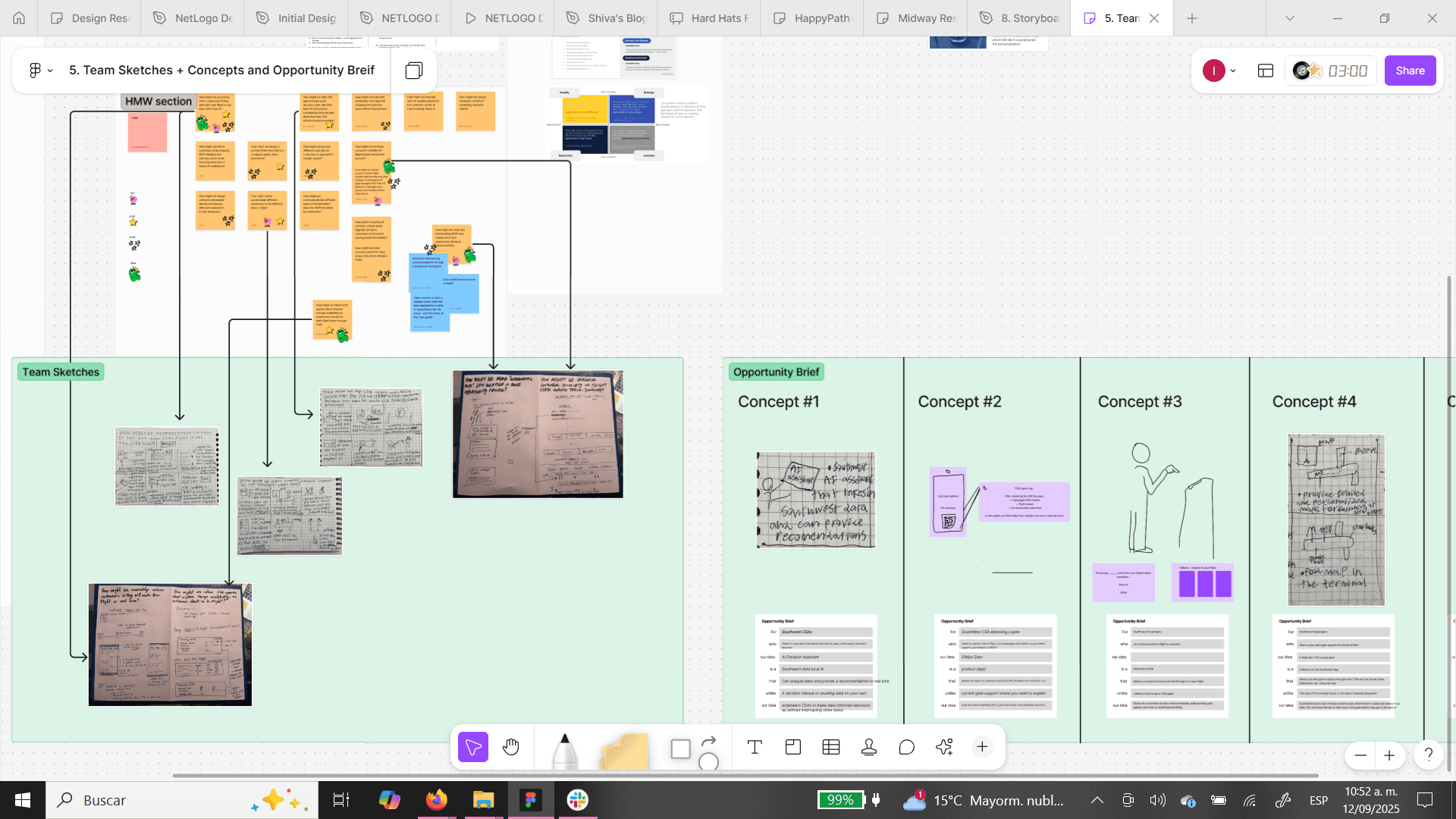Select the comment bubble tool
Screen dimensions: 1456x819
pos(907,748)
